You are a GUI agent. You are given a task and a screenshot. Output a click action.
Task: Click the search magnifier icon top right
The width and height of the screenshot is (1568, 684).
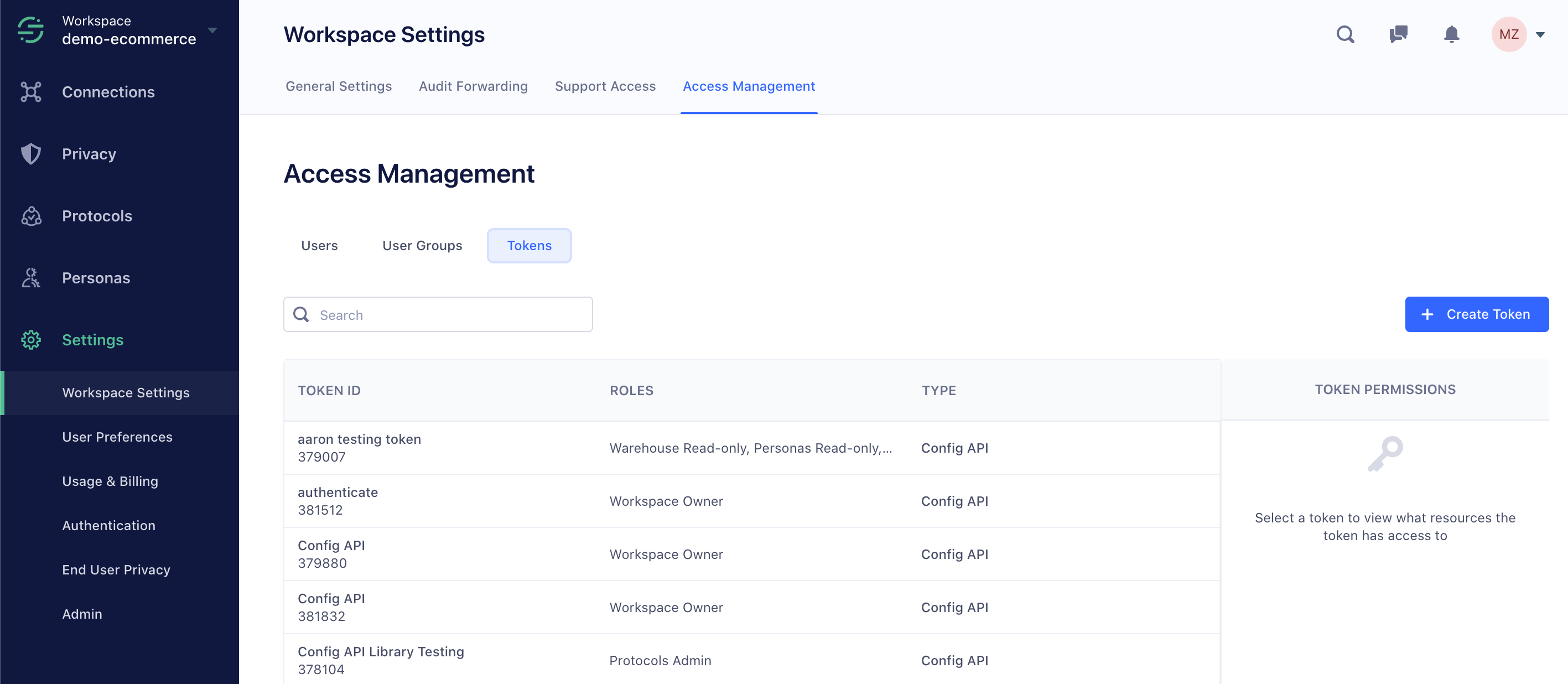[1345, 34]
